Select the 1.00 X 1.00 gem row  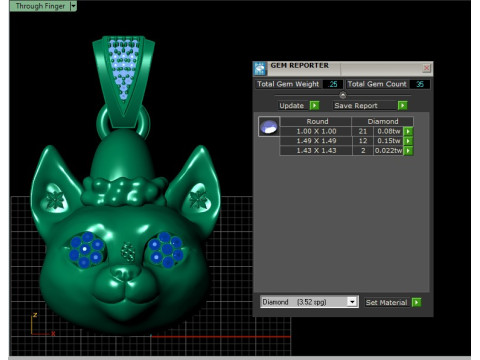pos(347,131)
